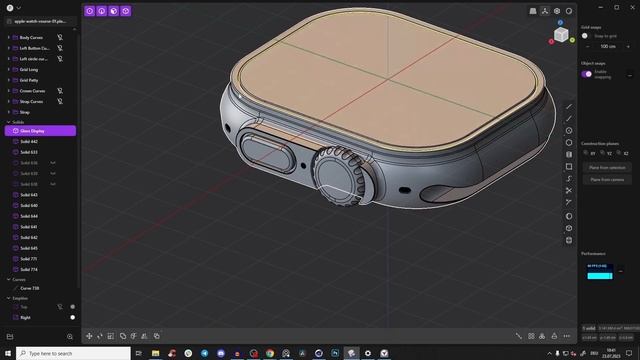The height and width of the screenshot is (360, 640).
Task: Collapse the Curves section
Action: pos(9,280)
